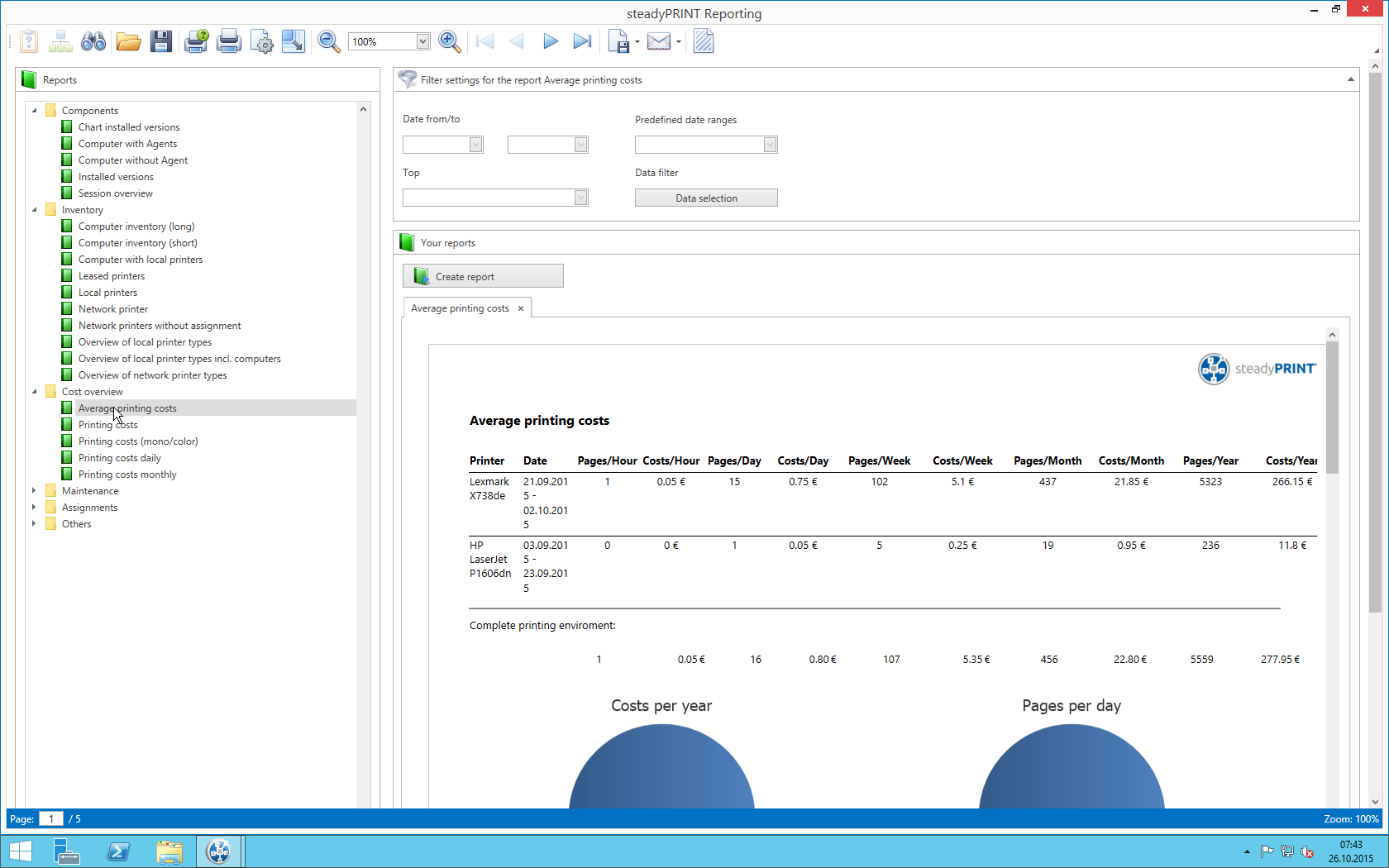The height and width of the screenshot is (868, 1389).
Task: Collapse the Cost overview folder
Action: [x=35, y=392]
